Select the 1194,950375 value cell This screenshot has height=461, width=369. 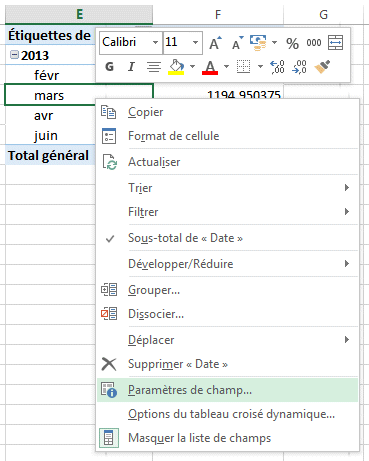click(x=218, y=92)
